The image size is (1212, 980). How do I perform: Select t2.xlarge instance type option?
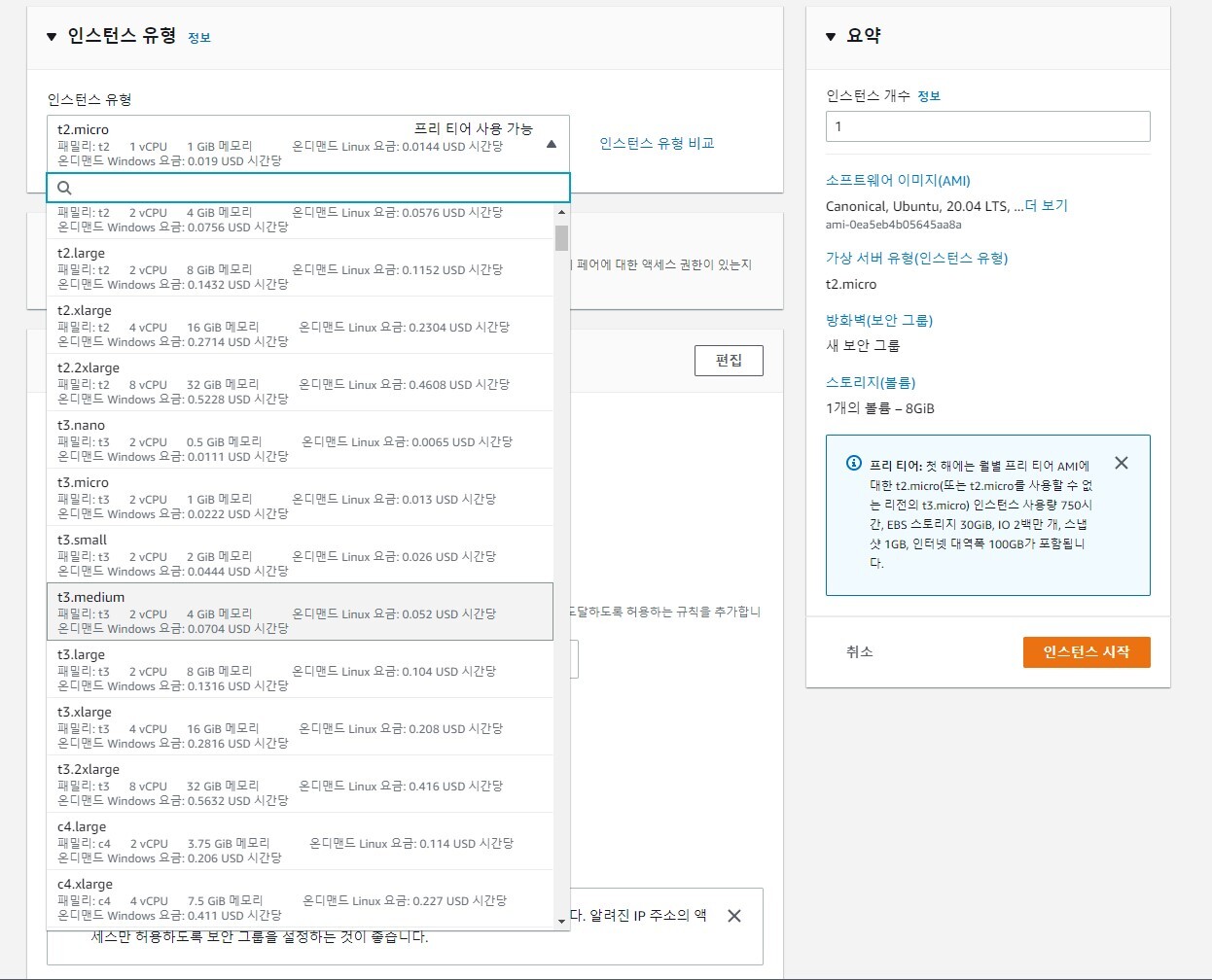[x=300, y=326]
